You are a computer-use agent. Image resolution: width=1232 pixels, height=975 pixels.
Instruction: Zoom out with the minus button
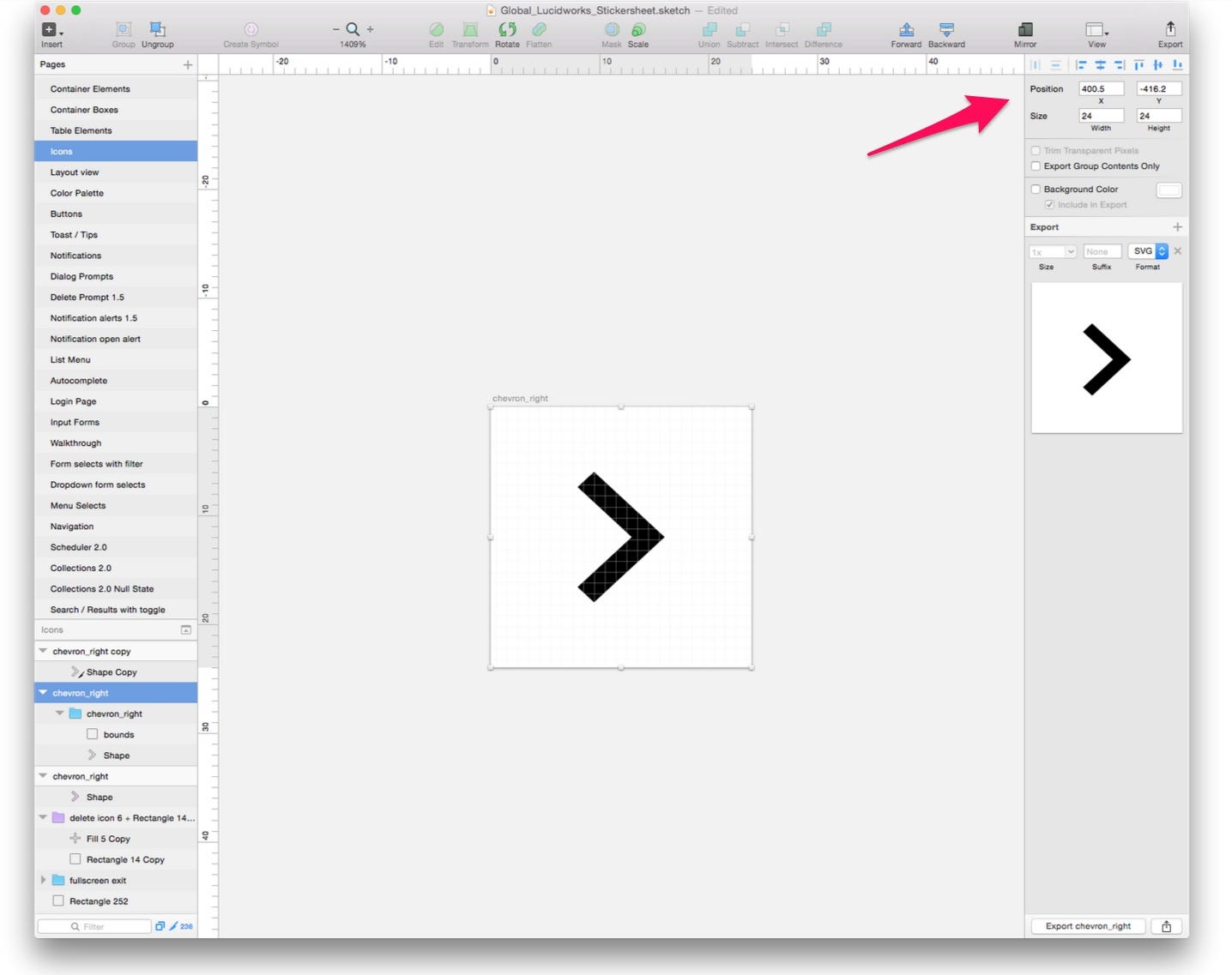click(336, 29)
